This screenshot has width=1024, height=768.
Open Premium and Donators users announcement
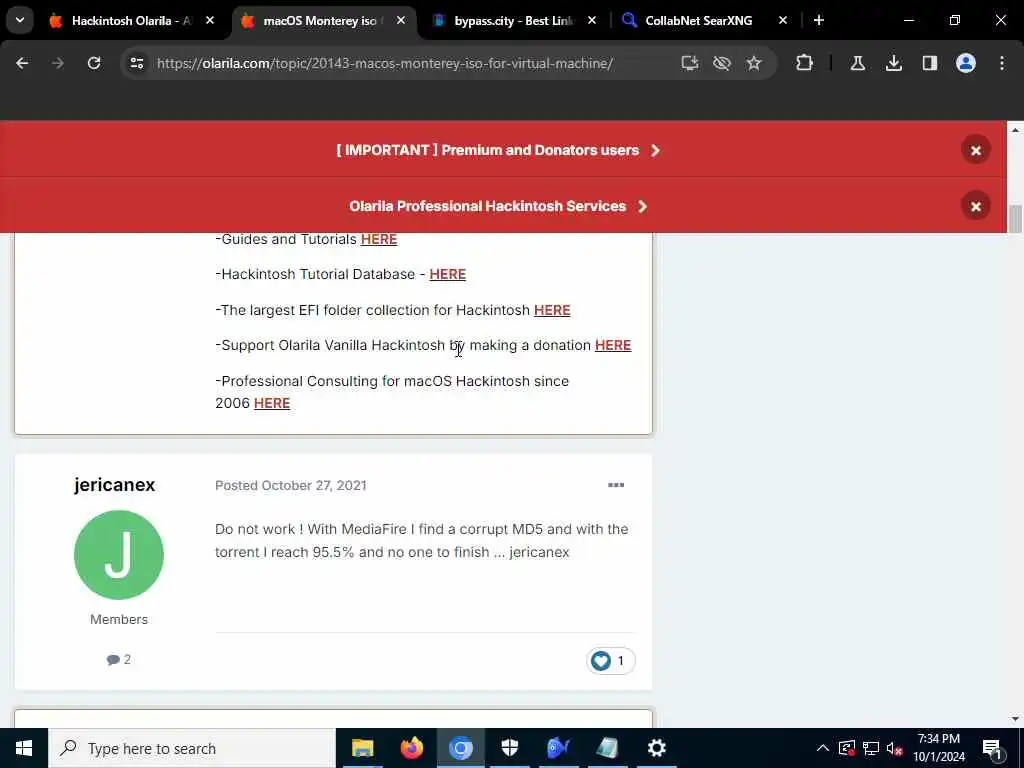[x=498, y=150]
